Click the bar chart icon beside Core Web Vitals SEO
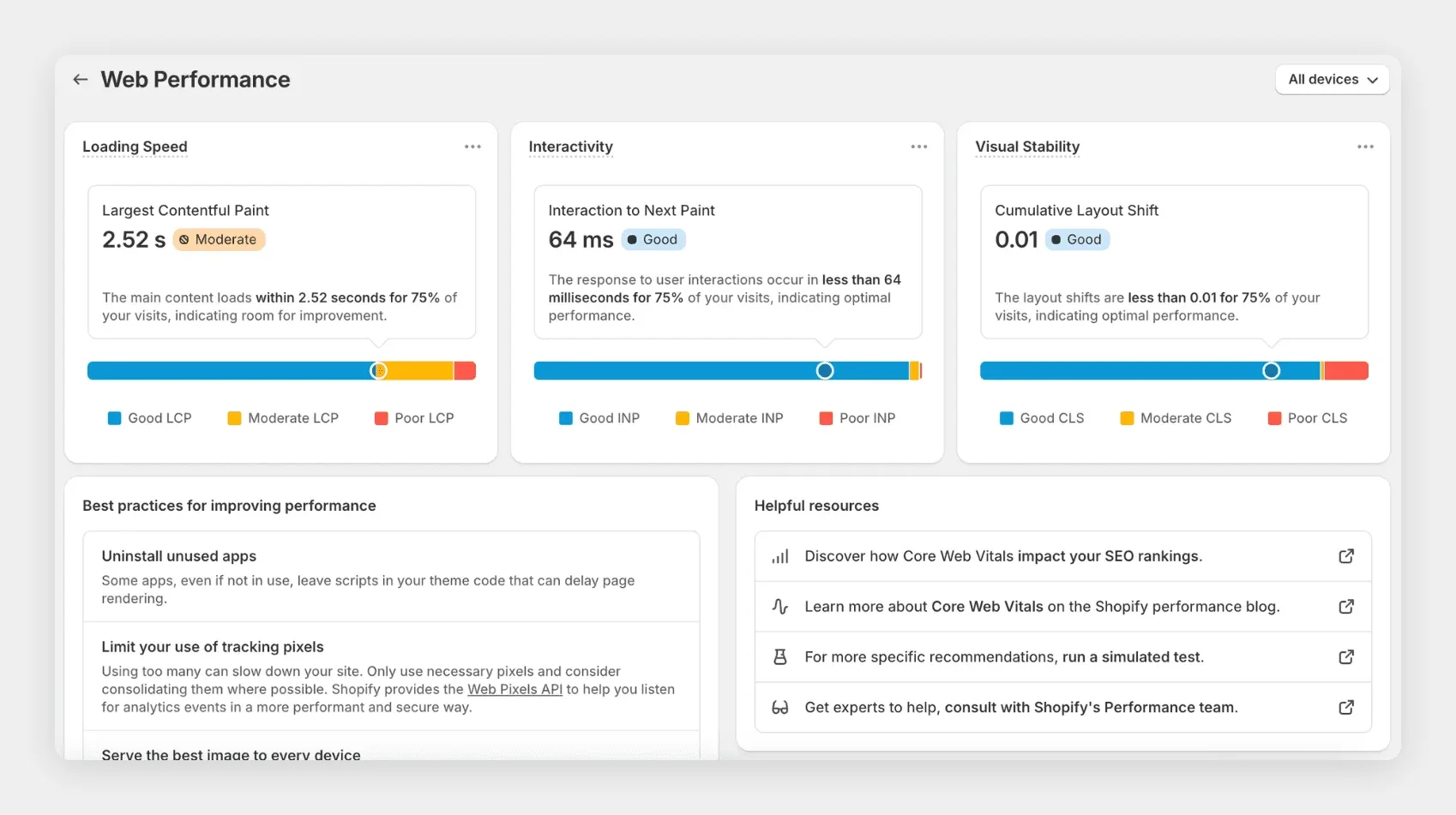1456x815 pixels. coord(780,556)
